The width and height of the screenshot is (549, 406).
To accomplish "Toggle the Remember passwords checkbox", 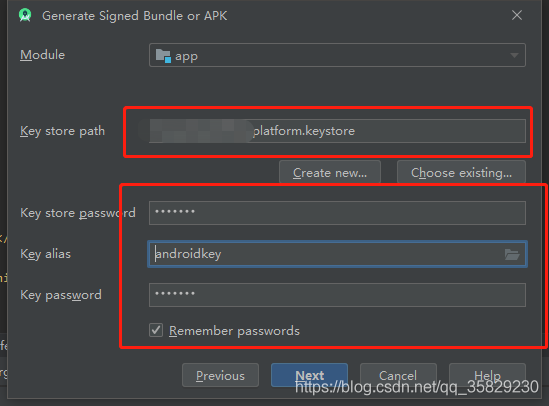I will 156,330.
